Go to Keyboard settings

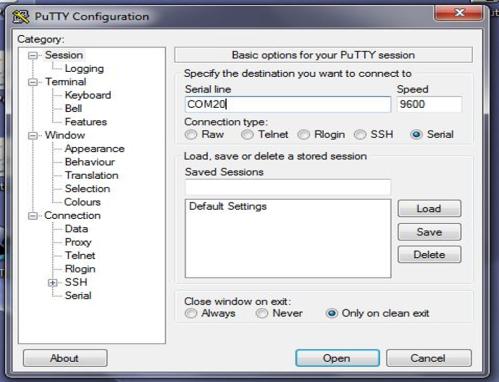88,95
